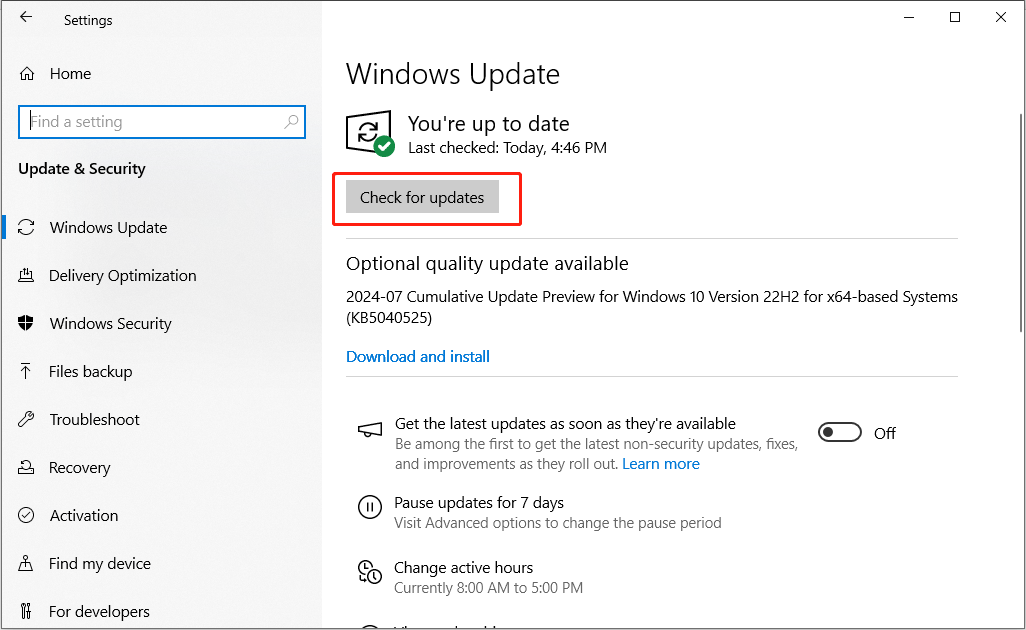Click the pause updates icon
Viewport: 1026px width, 630px height.
(x=370, y=508)
